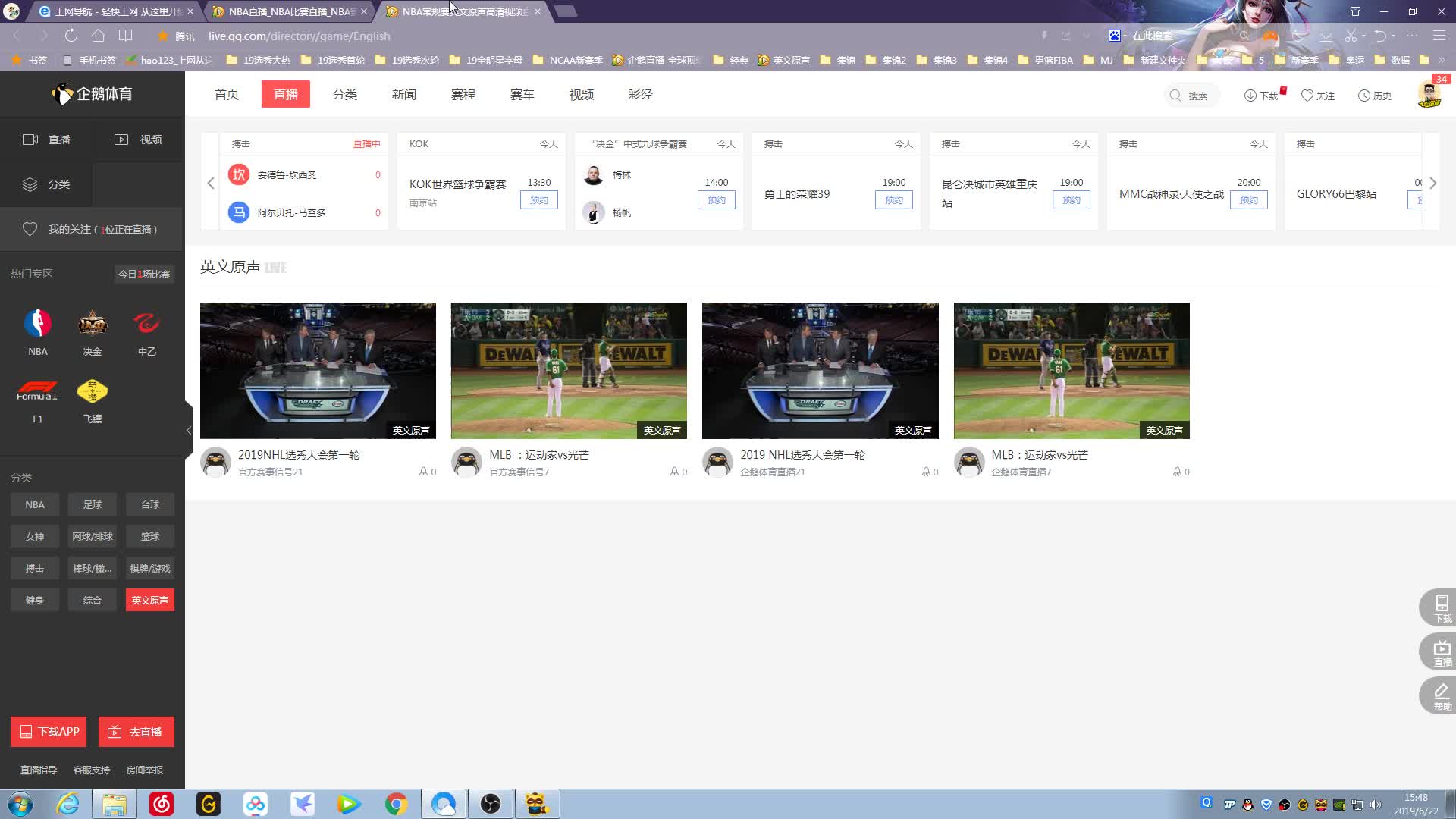Open the 2019NHL选秀大会第一轮 stream thumbnail
Image resolution: width=1456 pixels, height=819 pixels.
click(318, 370)
